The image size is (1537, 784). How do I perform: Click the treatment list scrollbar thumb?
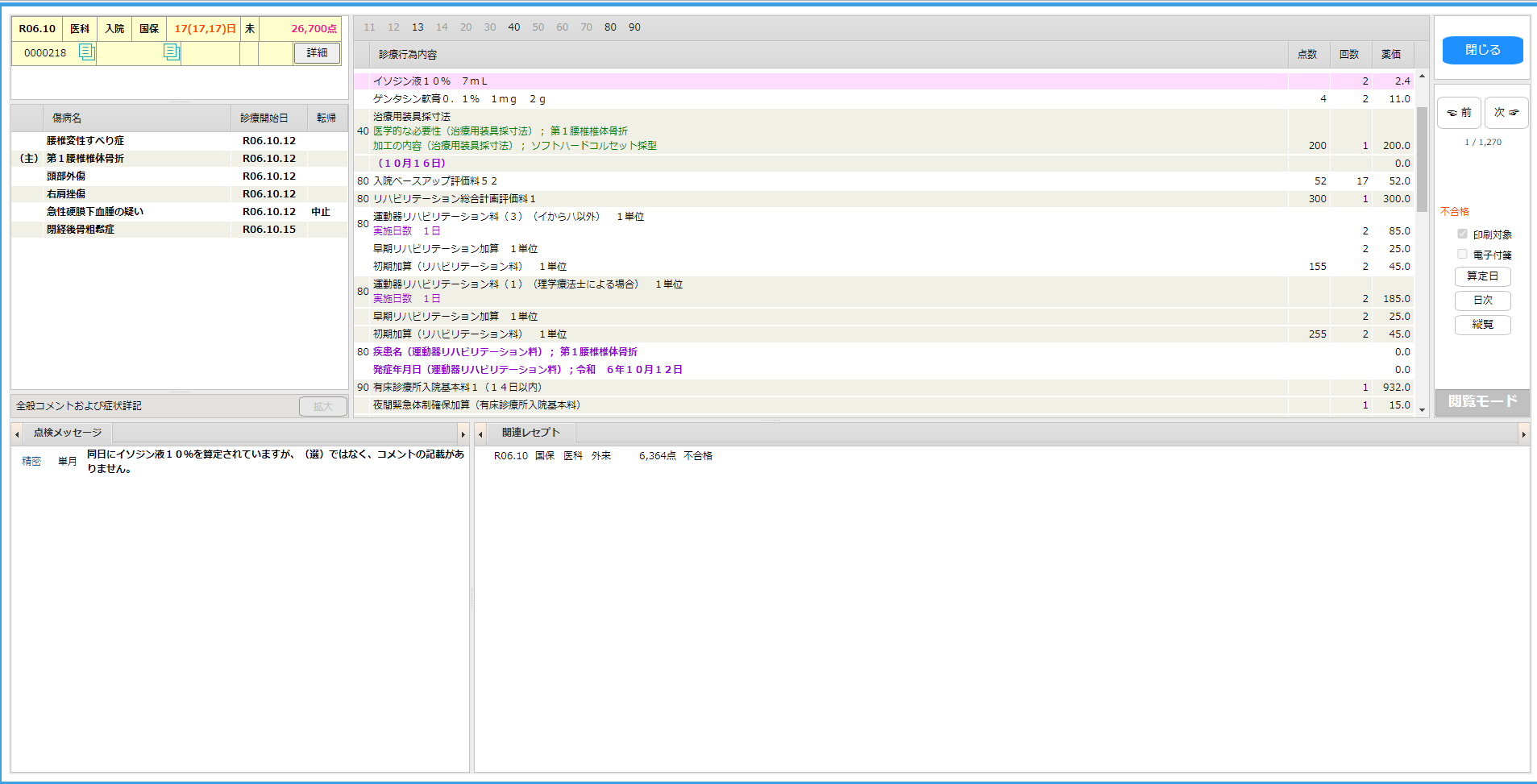(x=1422, y=159)
